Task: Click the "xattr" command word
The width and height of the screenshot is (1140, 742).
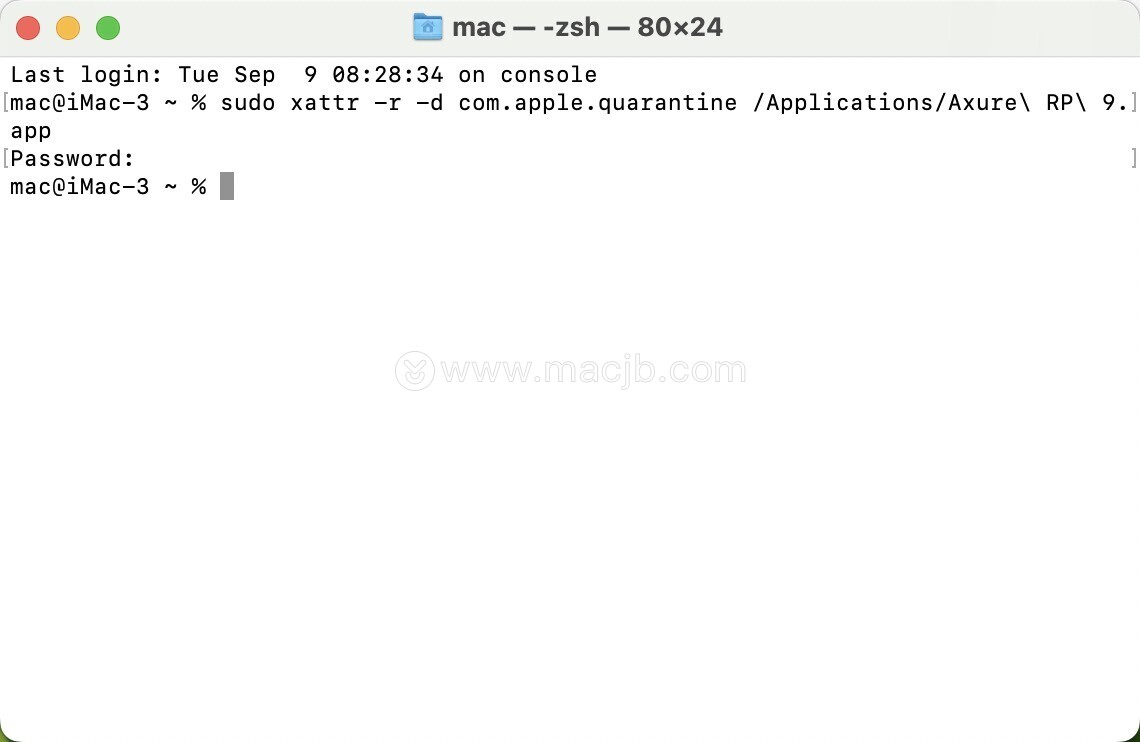Action: (x=325, y=102)
